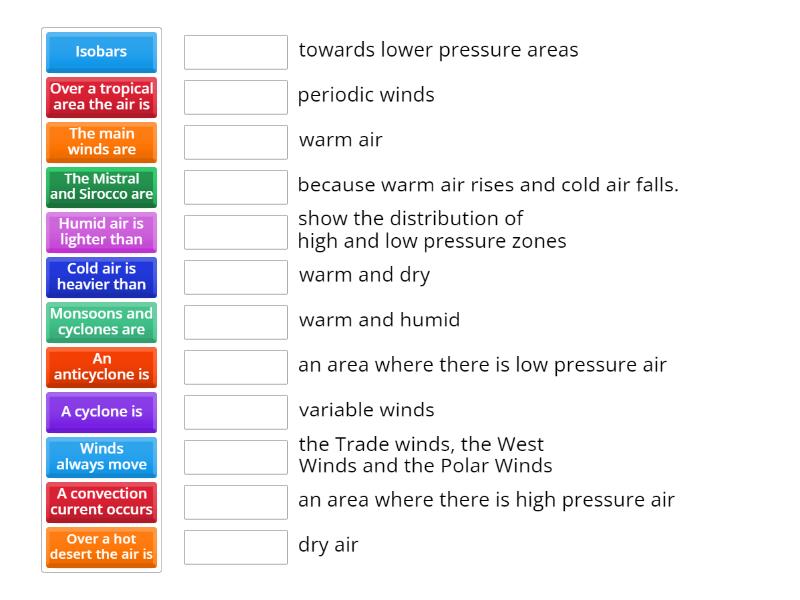Click the 'Monsoons and cyclones are' tile
This screenshot has width=800, height=600.
coord(100,322)
